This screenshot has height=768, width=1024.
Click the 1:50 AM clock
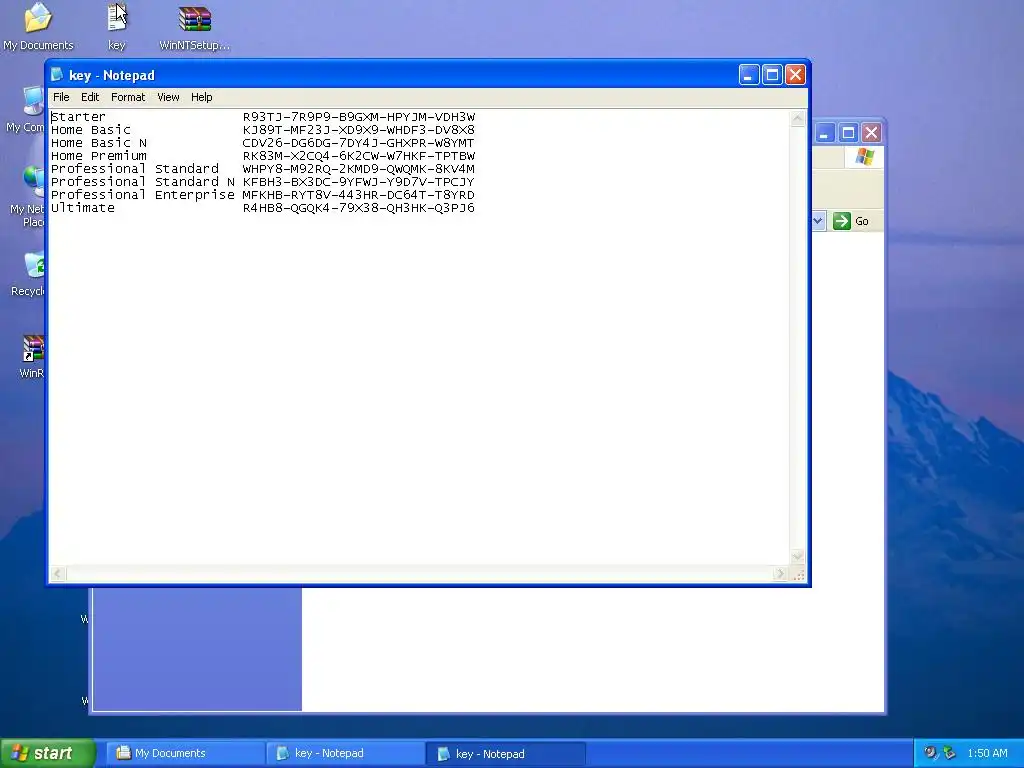[987, 753]
